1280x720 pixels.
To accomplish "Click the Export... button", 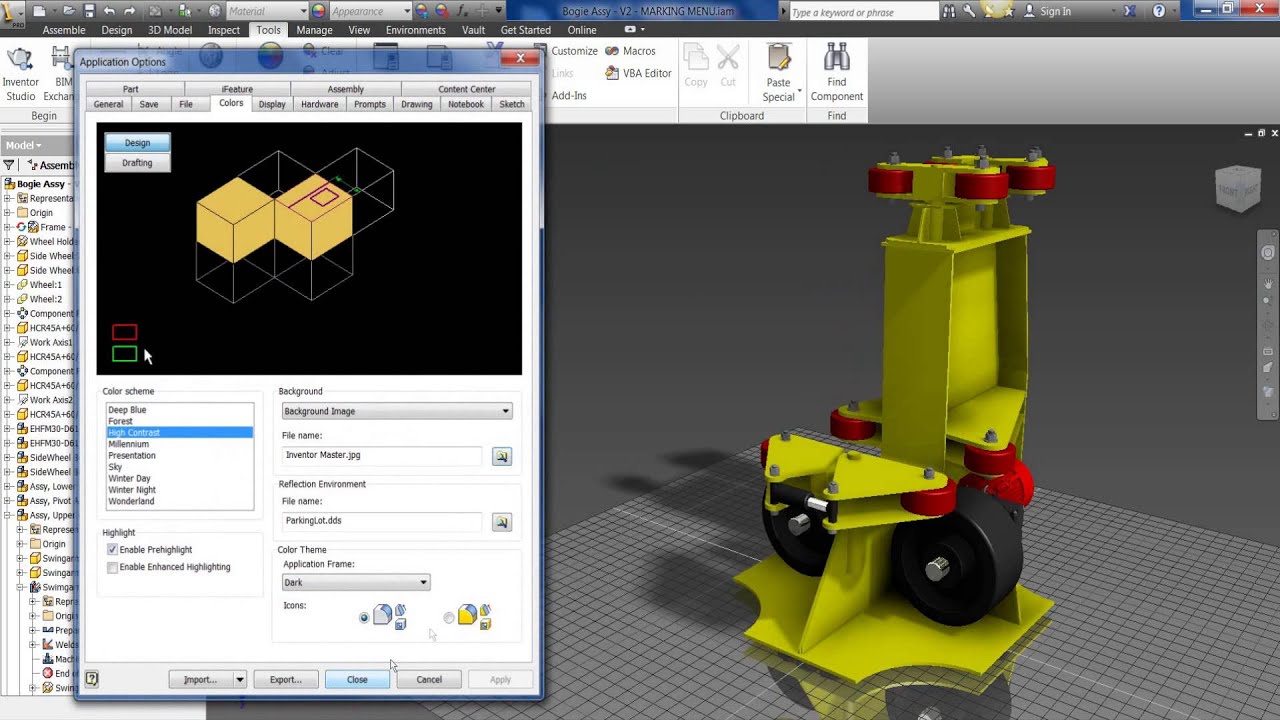I will click(285, 680).
